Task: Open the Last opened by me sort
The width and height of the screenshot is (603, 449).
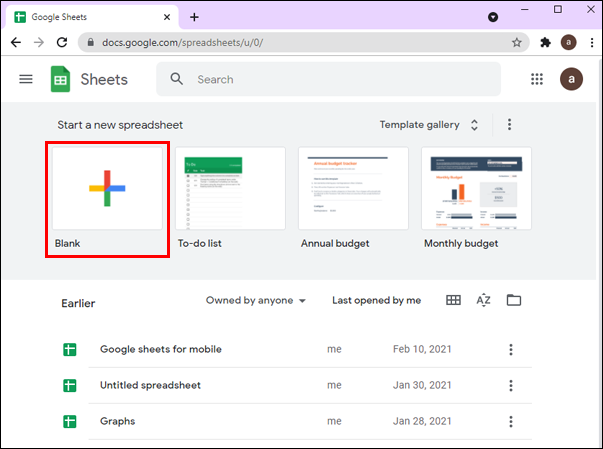Action: point(376,300)
